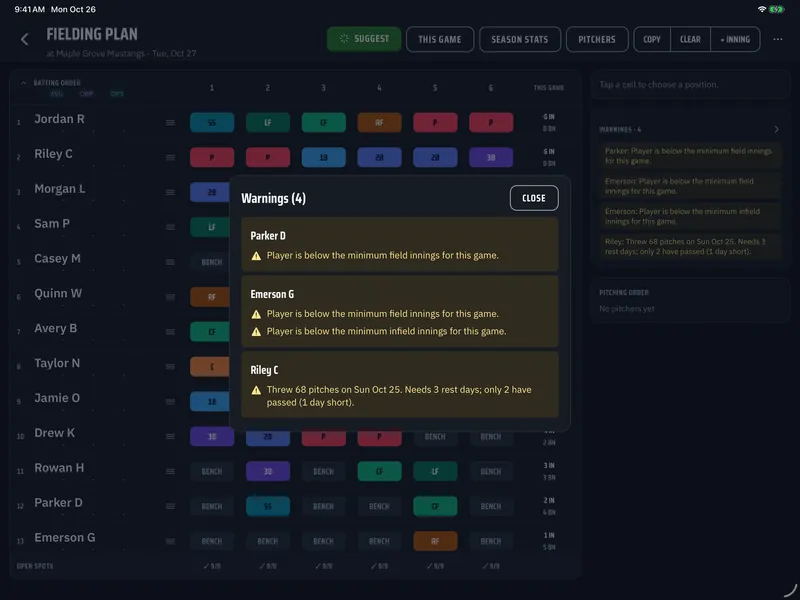The image size is (800, 600).
Task: Select Jordan R's inning 1 SS cell
Action: coord(212,122)
